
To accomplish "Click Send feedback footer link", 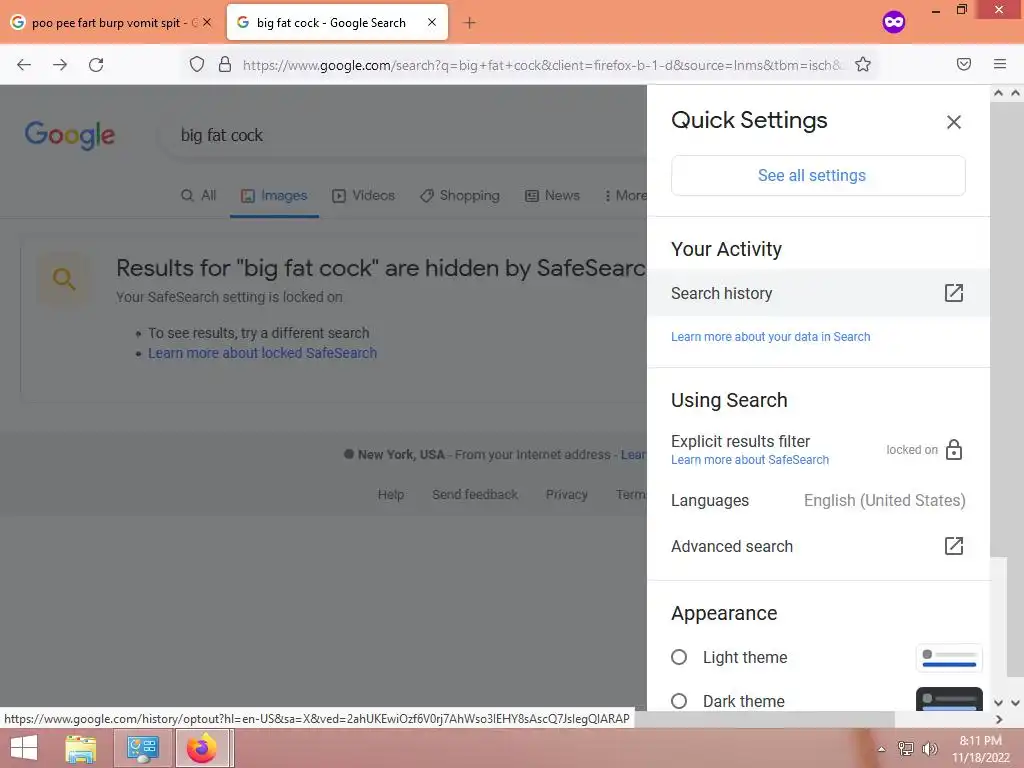I will tap(475, 494).
